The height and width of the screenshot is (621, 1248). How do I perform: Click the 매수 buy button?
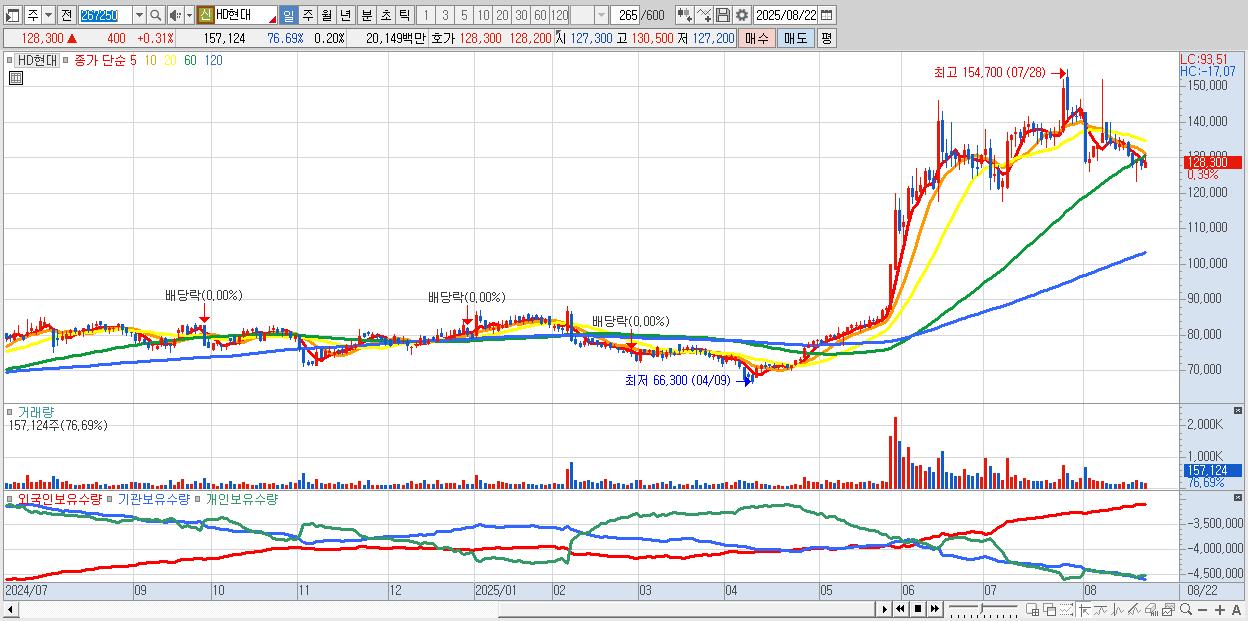[757, 38]
